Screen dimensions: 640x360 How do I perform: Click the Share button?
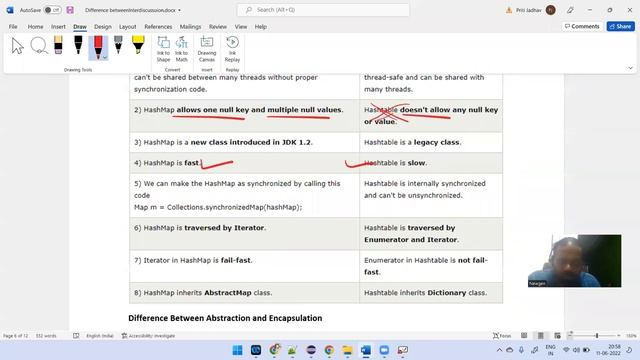click(620, 26)
